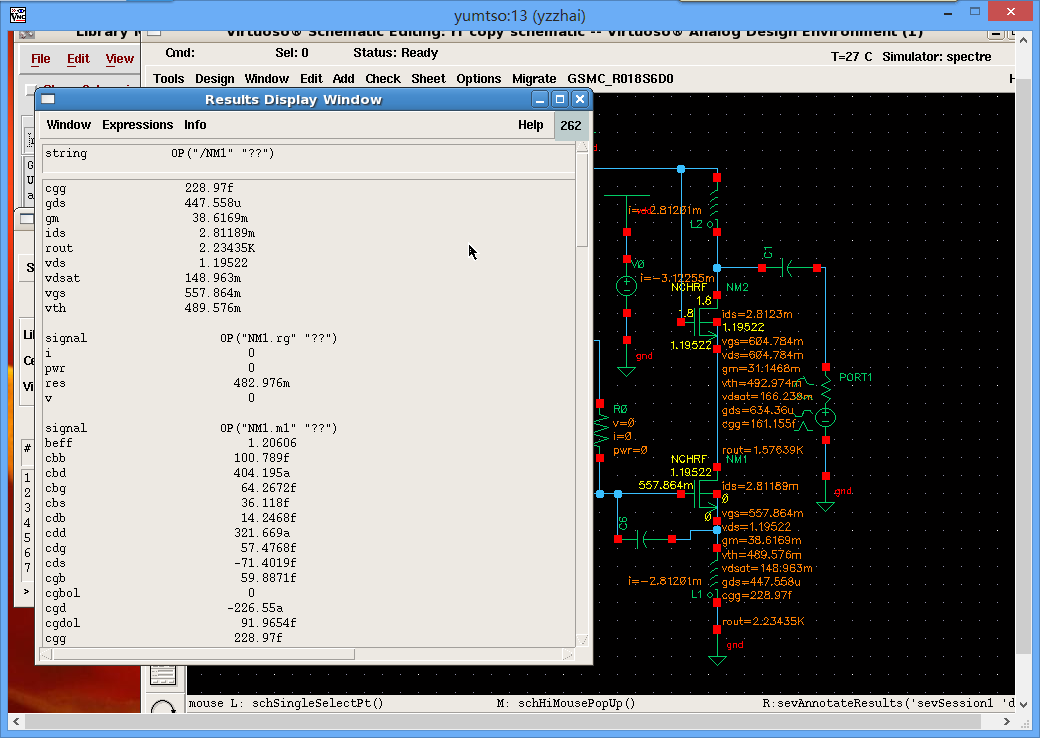Open the Results Display Window system menu icon
Viewport: 1040px width, 738px height.
(48, 99)
